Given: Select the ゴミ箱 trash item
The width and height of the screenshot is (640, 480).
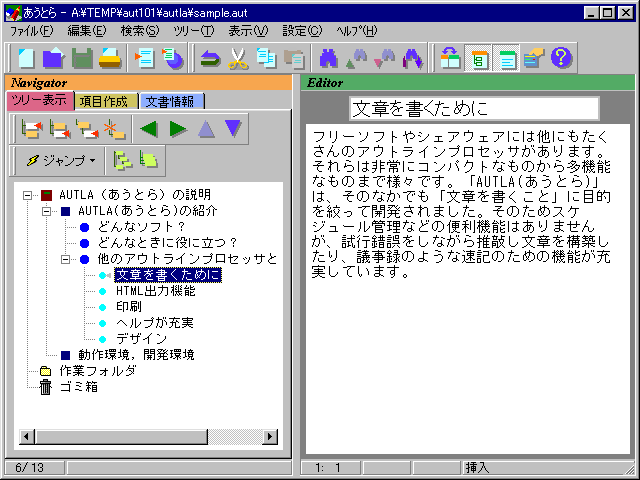Looking at the screenshot, I should (x=79, y=387).
